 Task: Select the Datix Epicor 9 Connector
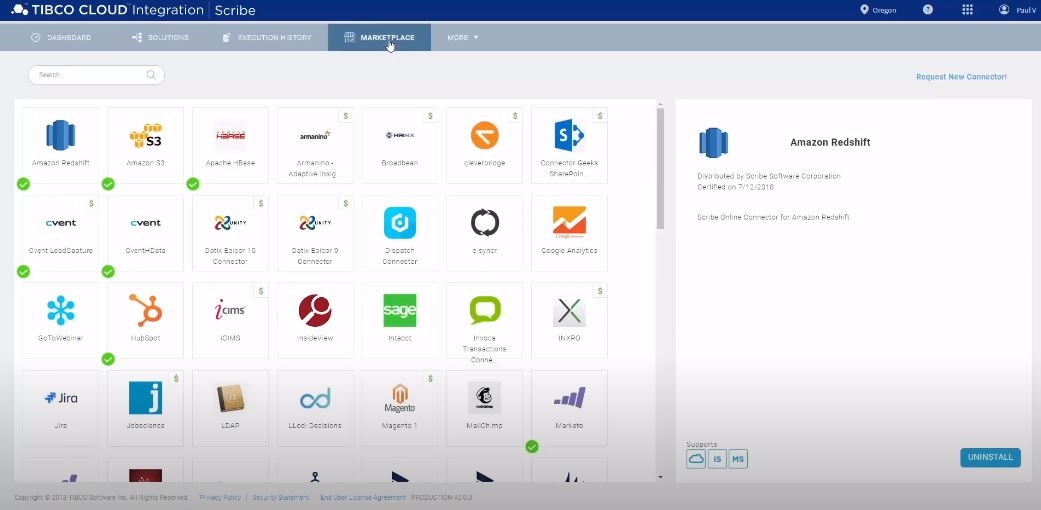coord(315,233)
